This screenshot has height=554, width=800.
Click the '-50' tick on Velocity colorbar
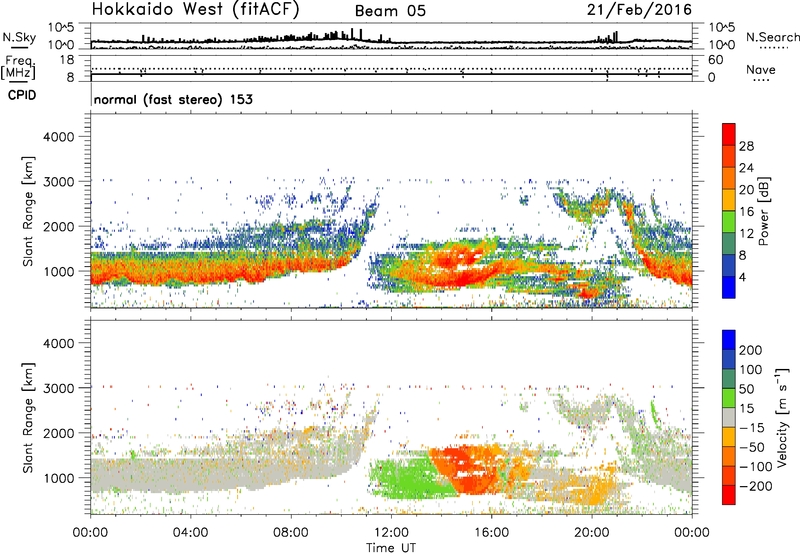point(752,447)
